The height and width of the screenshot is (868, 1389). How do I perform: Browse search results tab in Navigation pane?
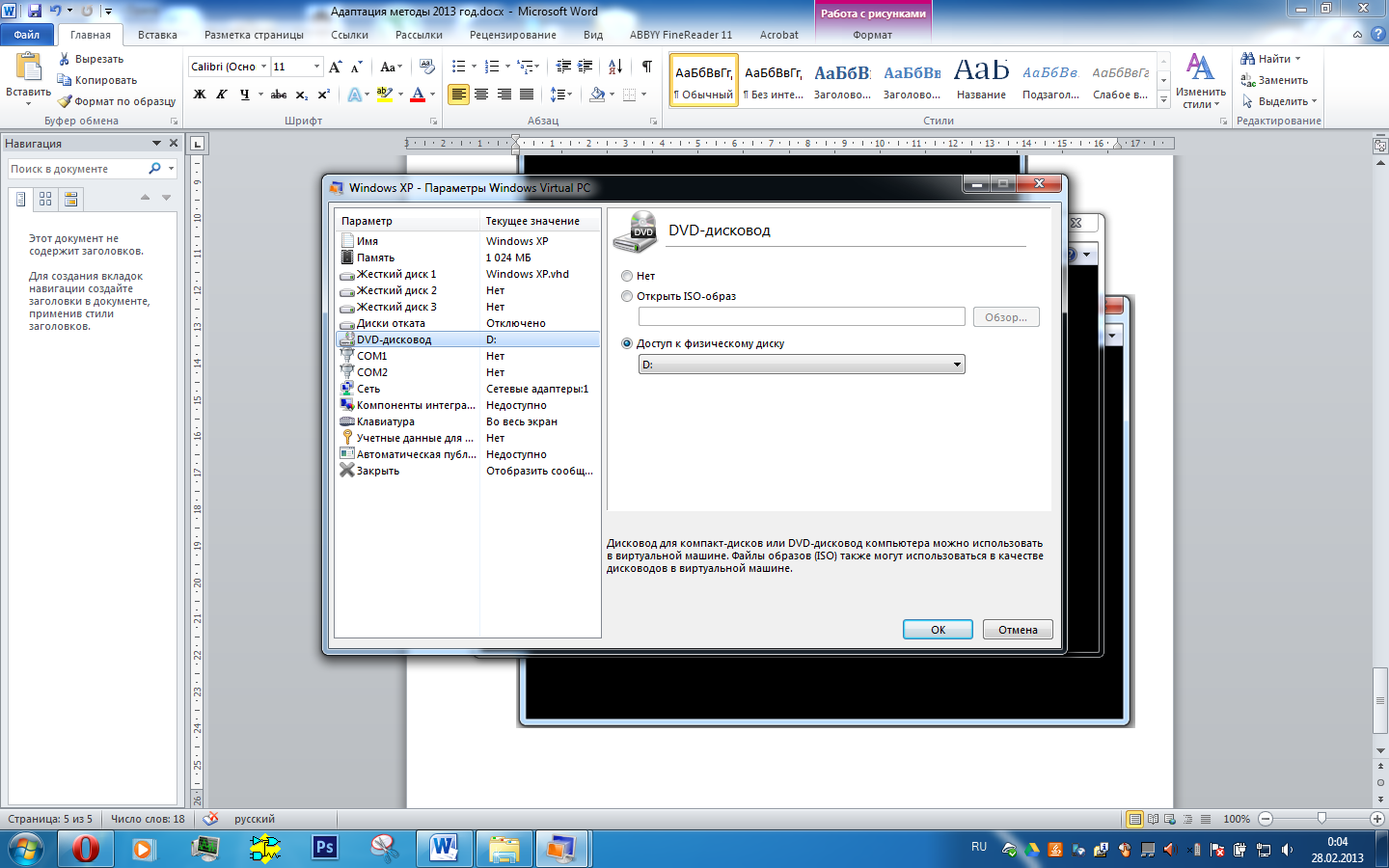click(x=70, y=199)
